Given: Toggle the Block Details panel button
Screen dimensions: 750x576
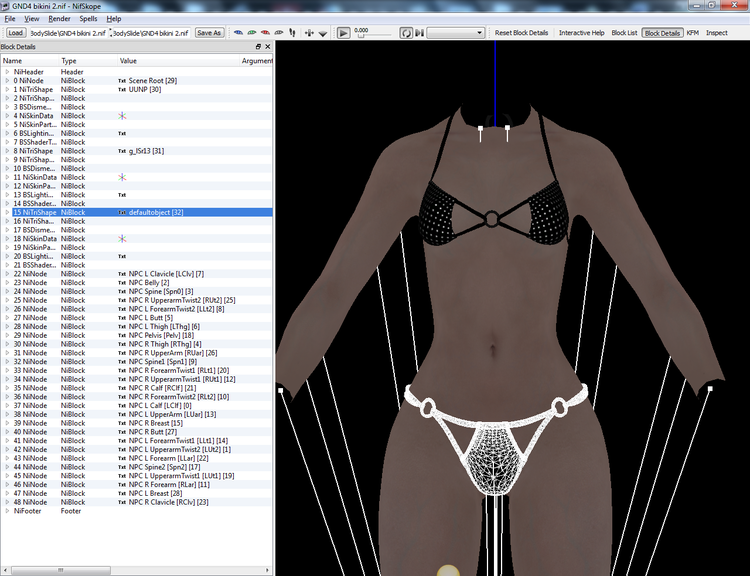Looking at the screenshot, I should click(662, 33).
